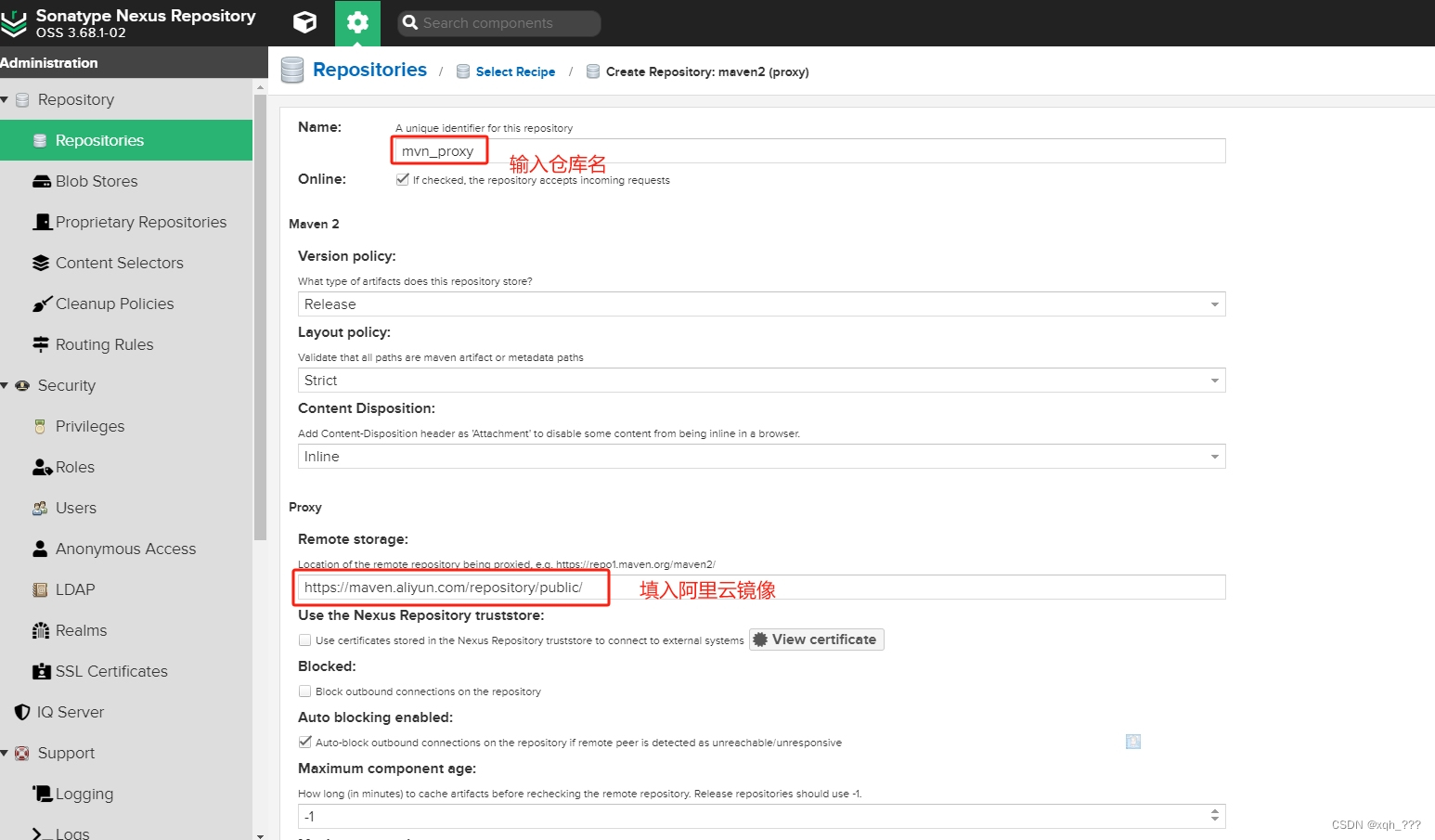
Task: Click the Realms icon
Action: pyautogui.click(x=41, y=630)
